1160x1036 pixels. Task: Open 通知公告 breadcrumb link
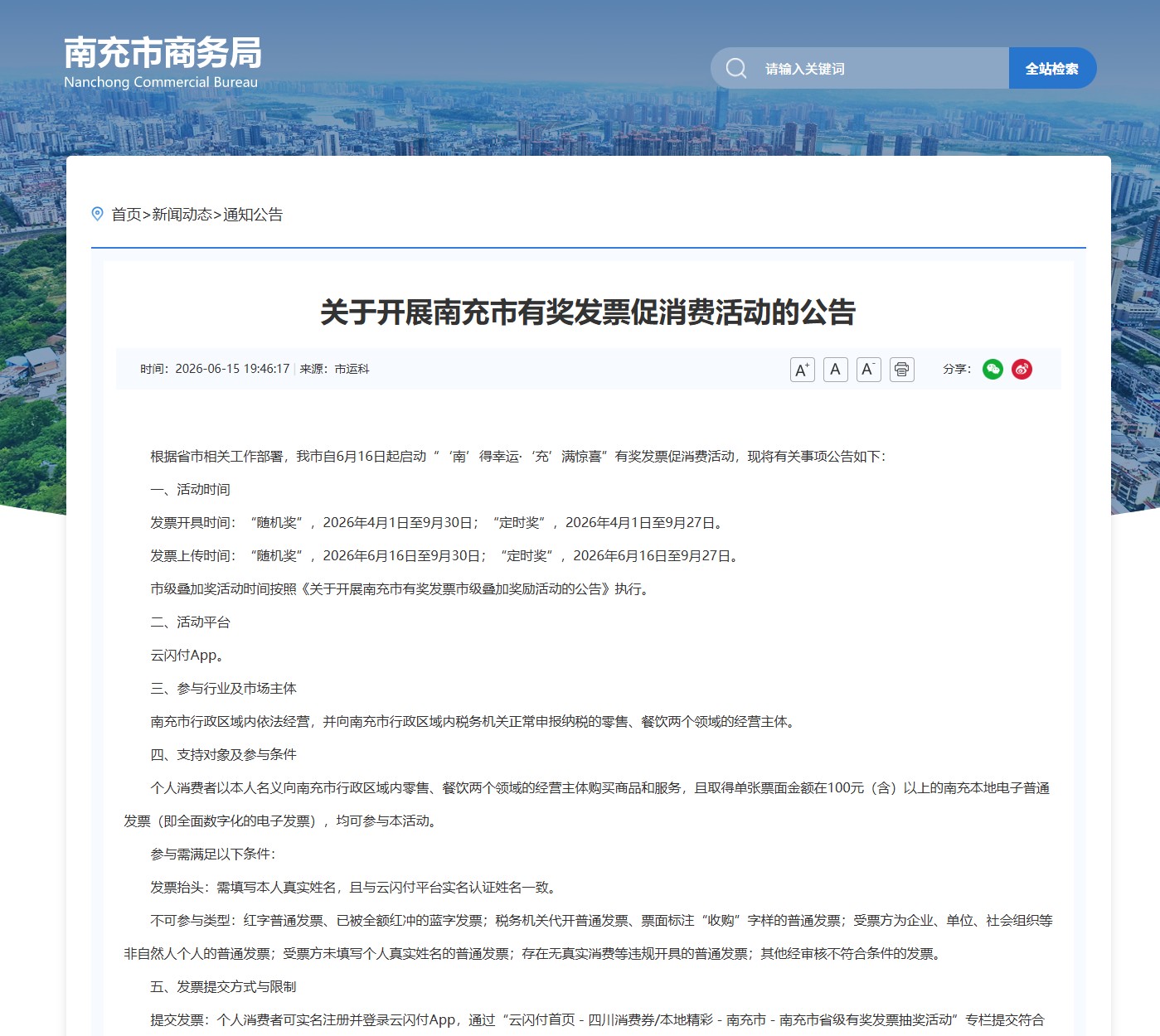pos(253,215)
